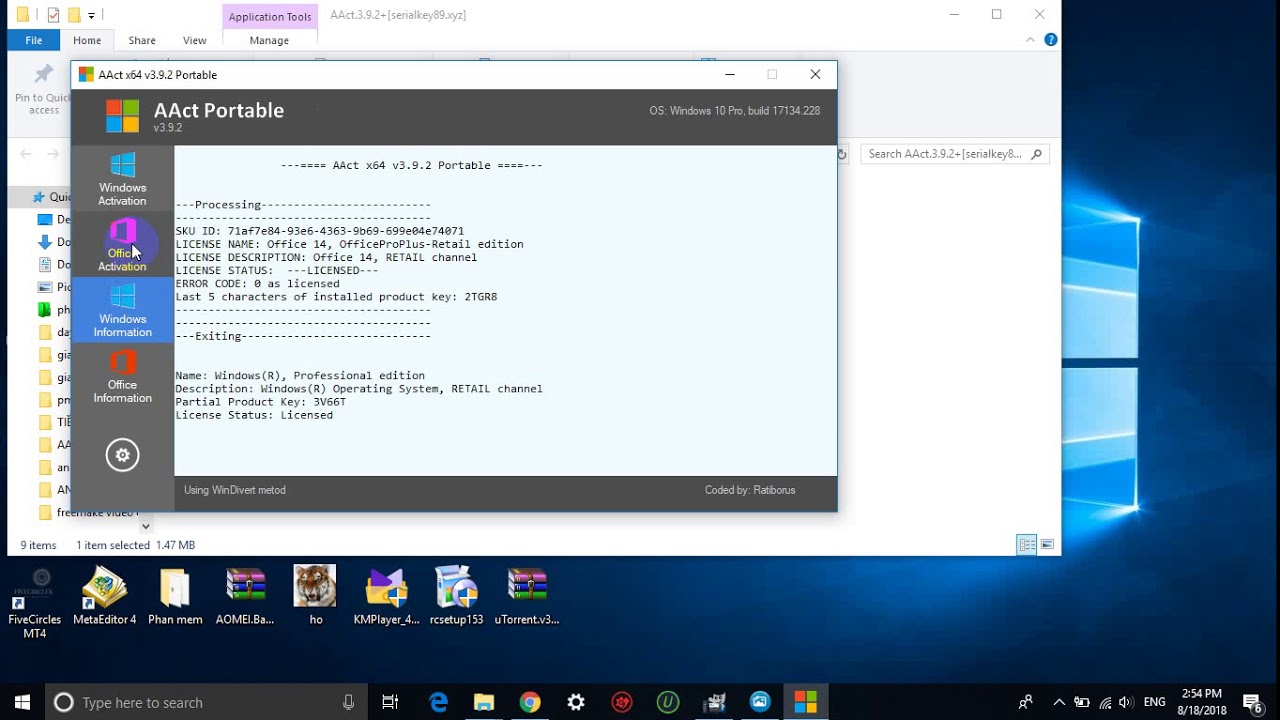Open File Explorer help question mark
1280x720 pixels.
click(1050, 40)
